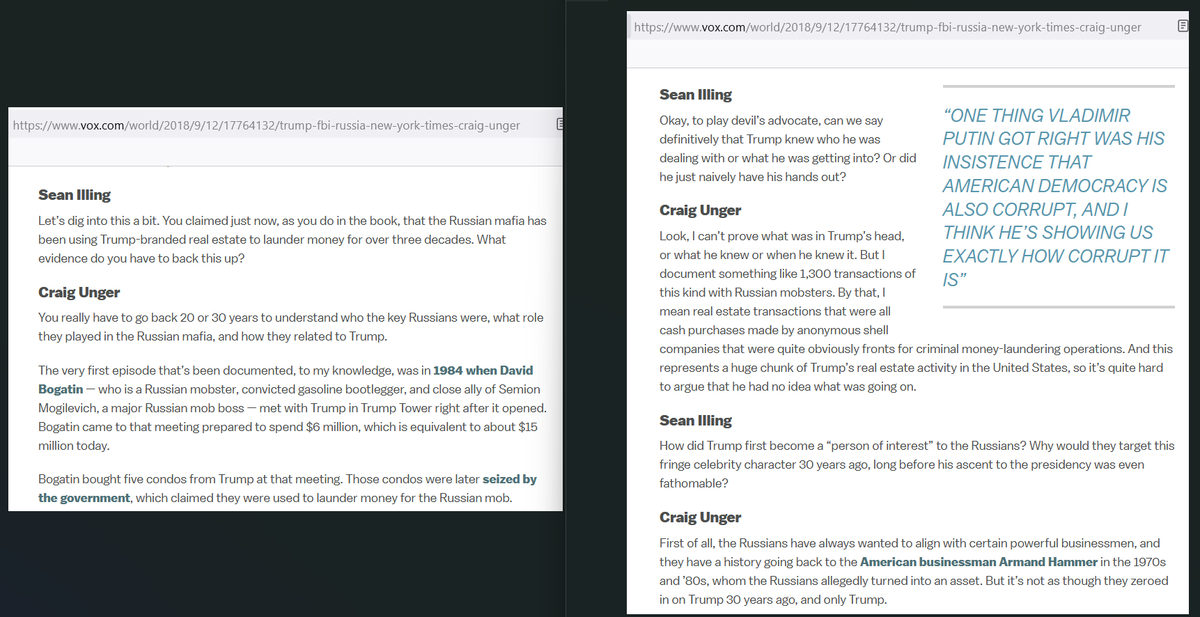Click text 'Look, I can't prove what was in Trump's head'
The height and width of the screenshot is (617, 1200).
point(782,236)
